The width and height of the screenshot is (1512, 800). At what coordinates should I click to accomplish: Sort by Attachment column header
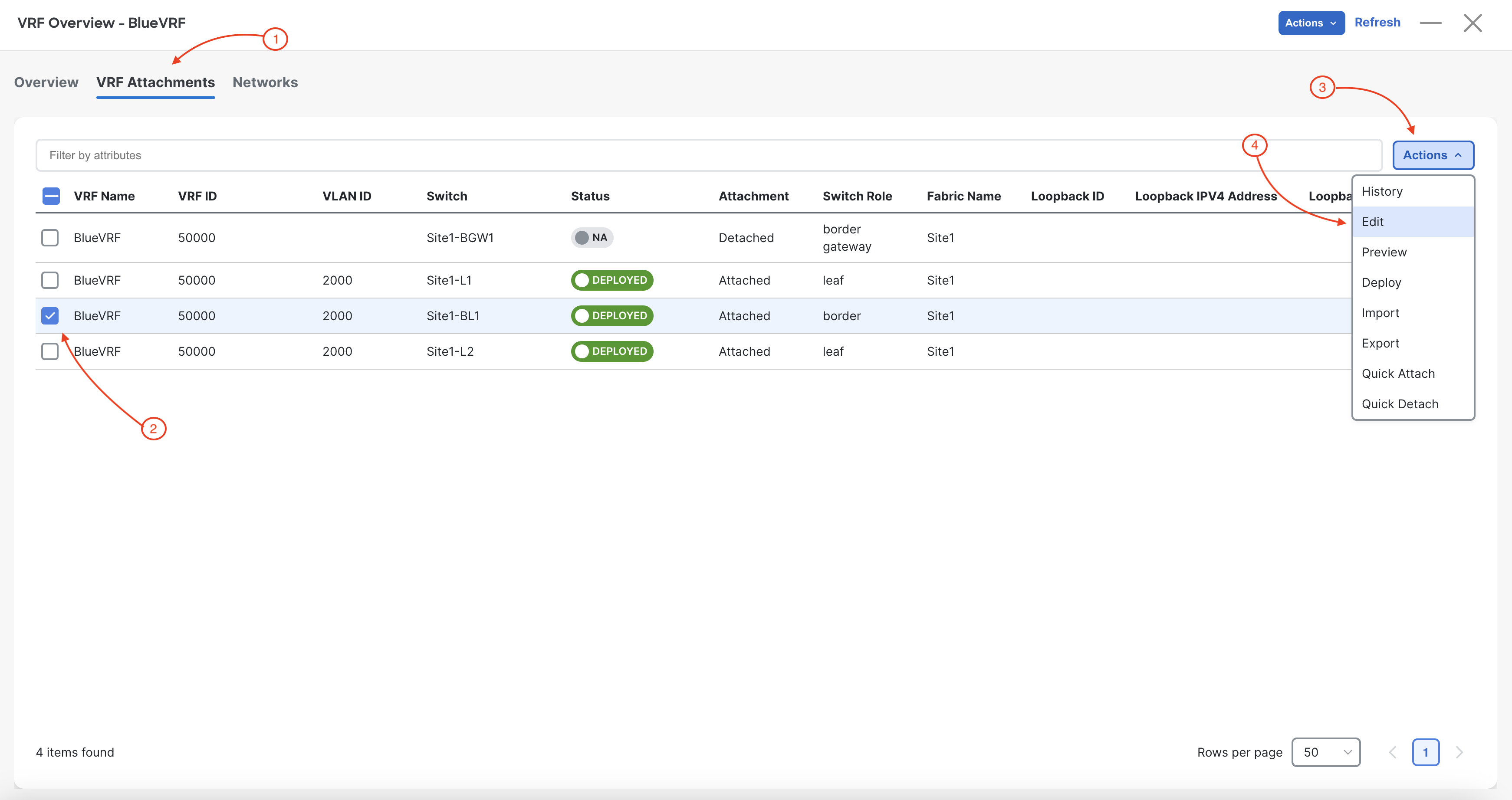pos(754,196)
